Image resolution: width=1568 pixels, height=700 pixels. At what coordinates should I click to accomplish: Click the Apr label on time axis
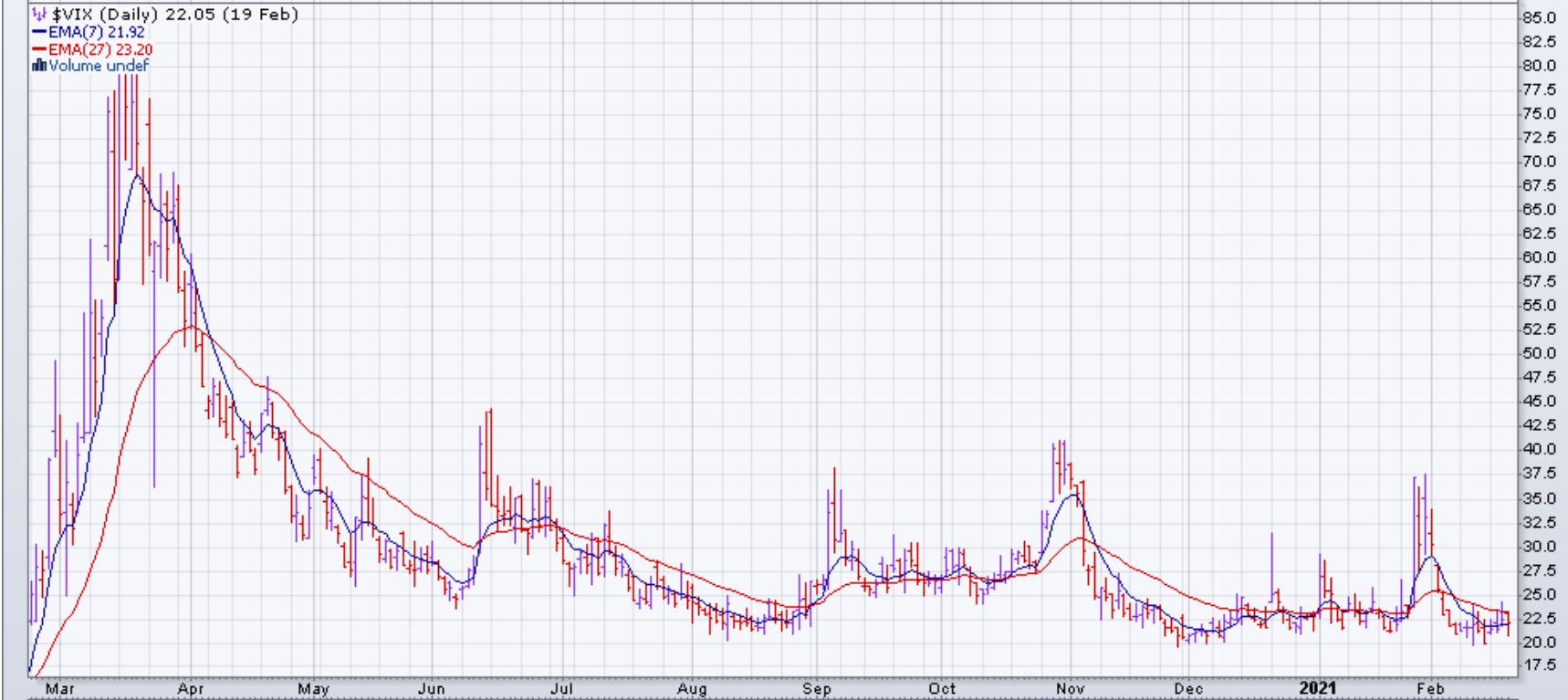[x=190, y=689]
